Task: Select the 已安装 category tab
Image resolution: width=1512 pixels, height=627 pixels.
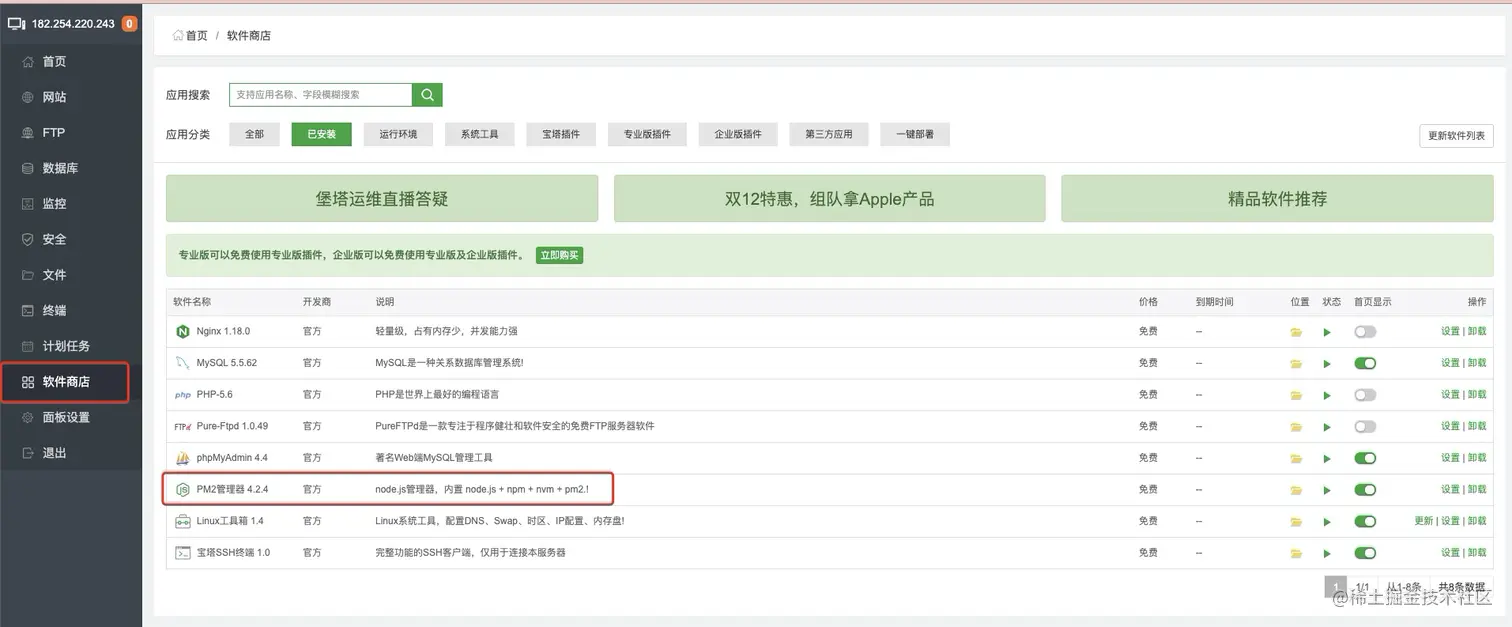Action: click(x=322, y=134)
